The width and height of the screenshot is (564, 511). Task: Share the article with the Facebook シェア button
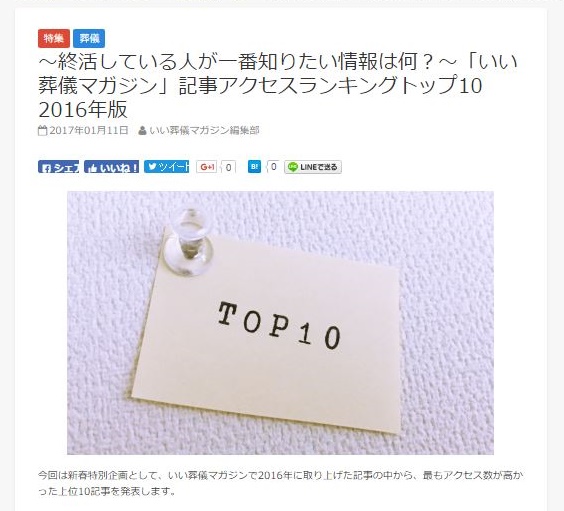[59, 167]
